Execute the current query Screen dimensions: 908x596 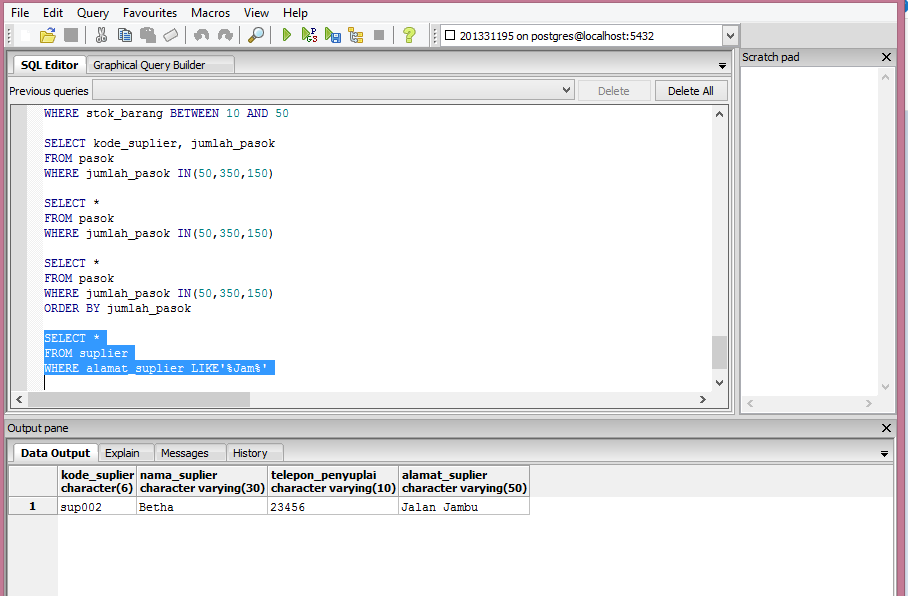285,35
